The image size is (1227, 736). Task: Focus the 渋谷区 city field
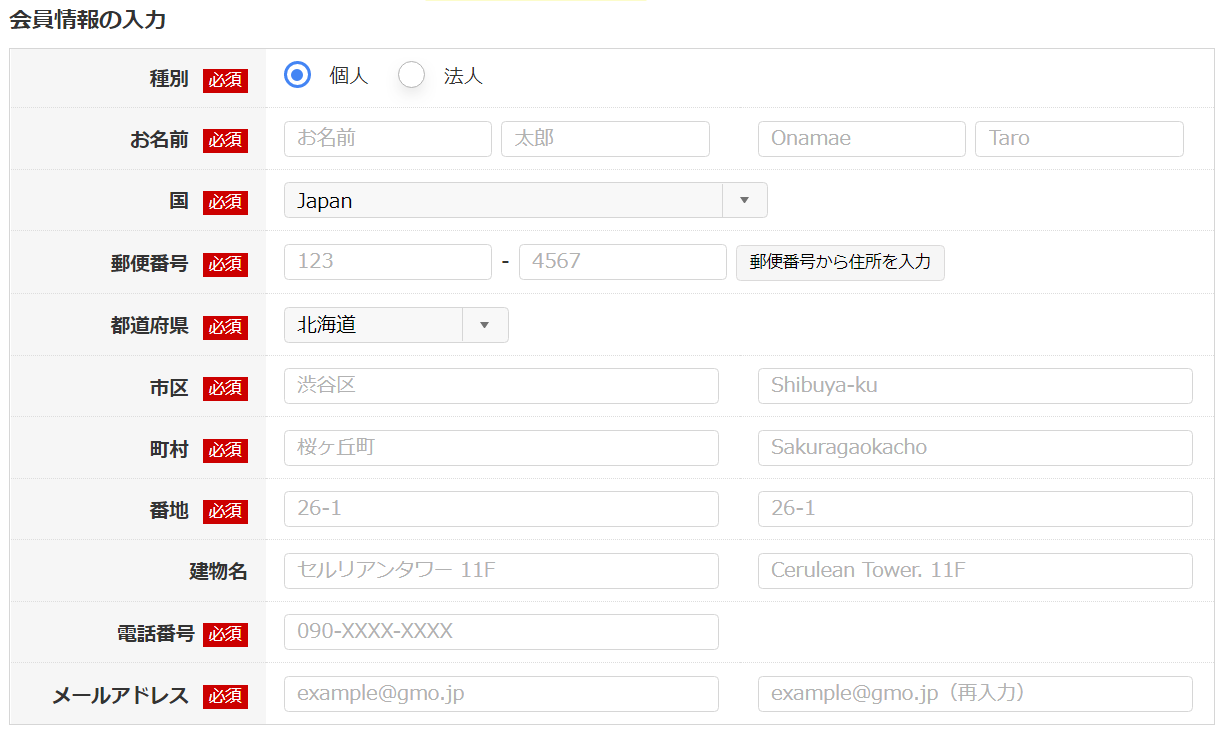501,386
